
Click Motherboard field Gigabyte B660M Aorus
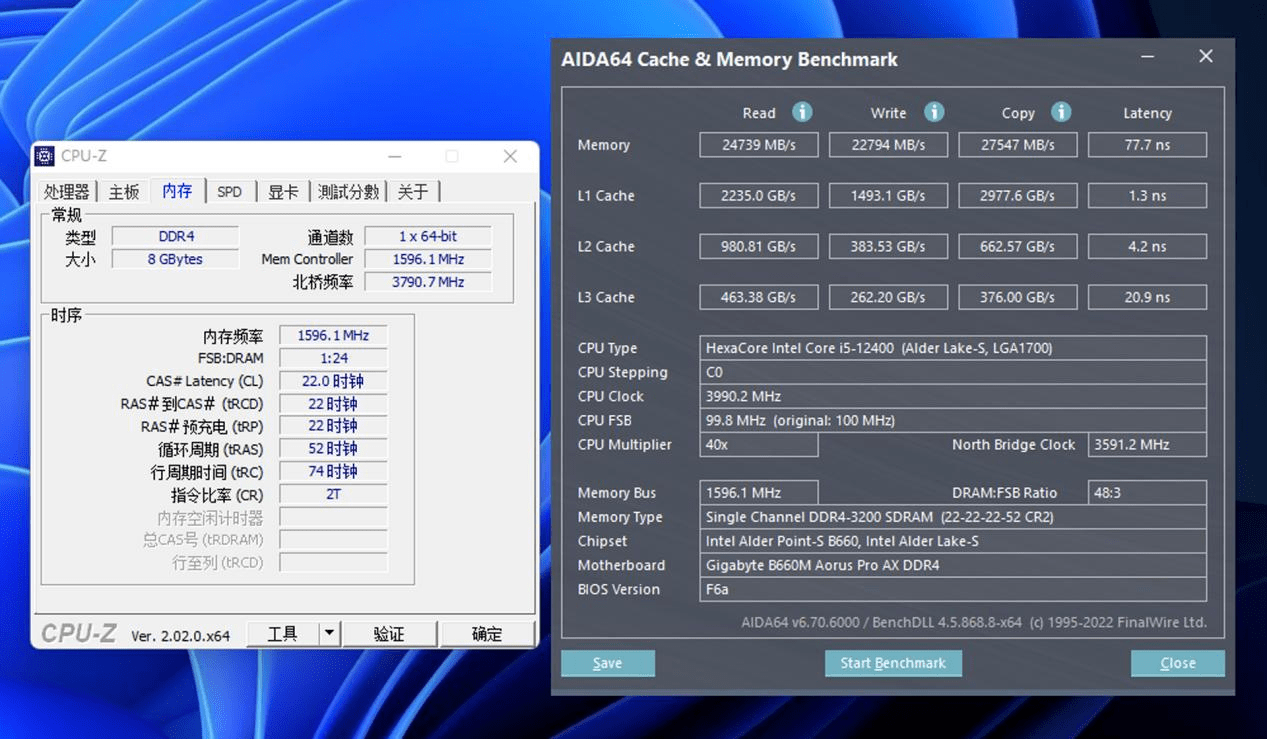pyautogui.click(x=953, y=565)
